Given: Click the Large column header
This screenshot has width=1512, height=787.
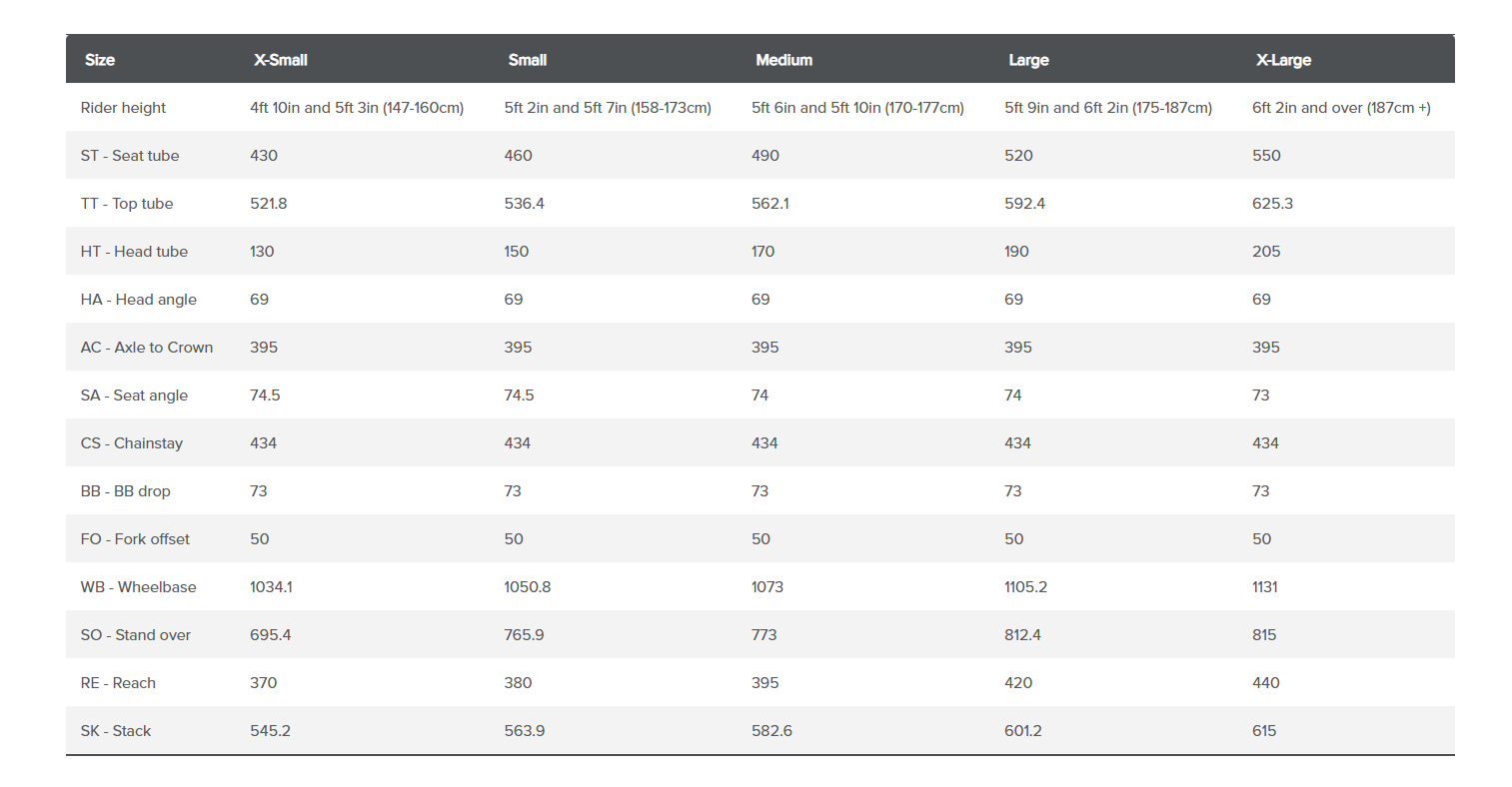Looking at the screenshot, I should pyautogui.click(x=1028, y=60).
